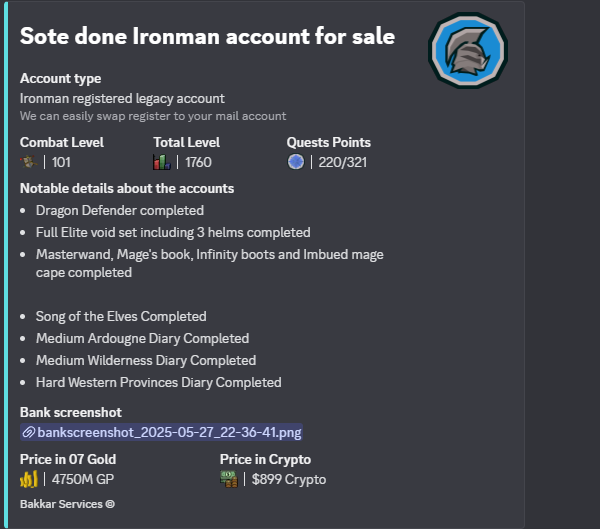Click the $899 Crypto price text
Image resolution: width=600 pixels, height=529 pixels.
tap(289, 479)
